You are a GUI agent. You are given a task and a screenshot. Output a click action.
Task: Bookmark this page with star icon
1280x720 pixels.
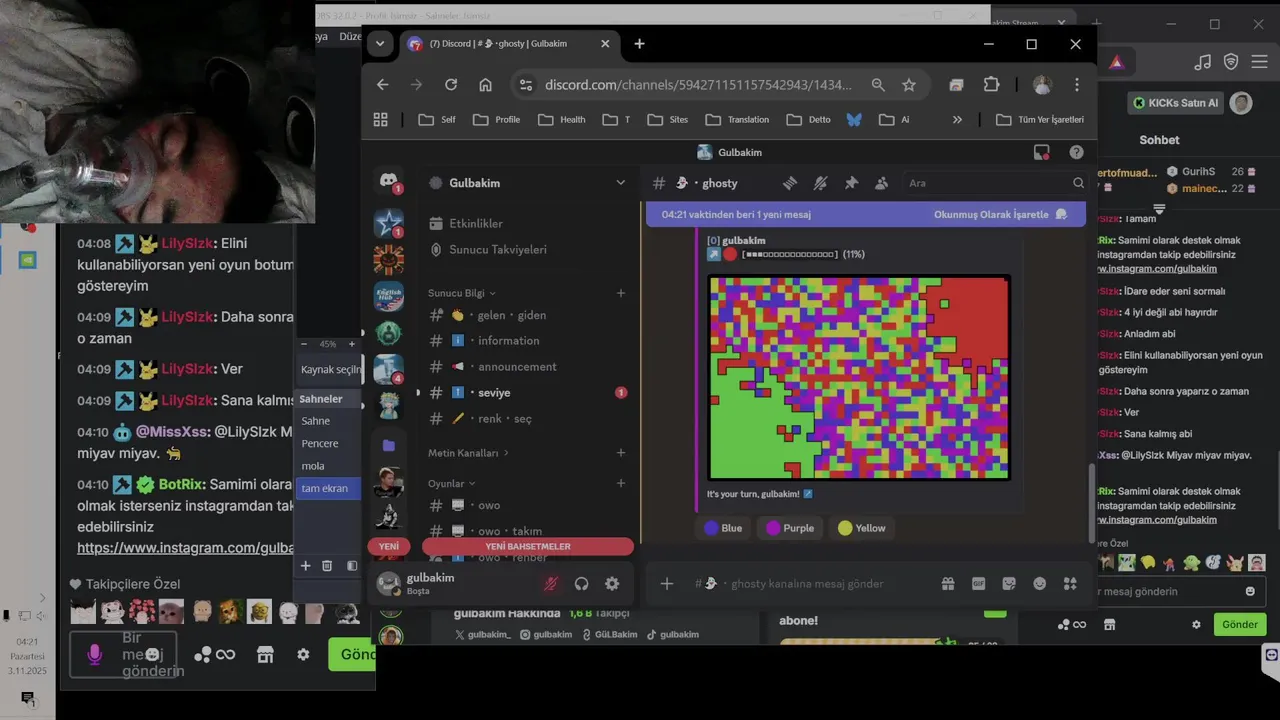909,85
